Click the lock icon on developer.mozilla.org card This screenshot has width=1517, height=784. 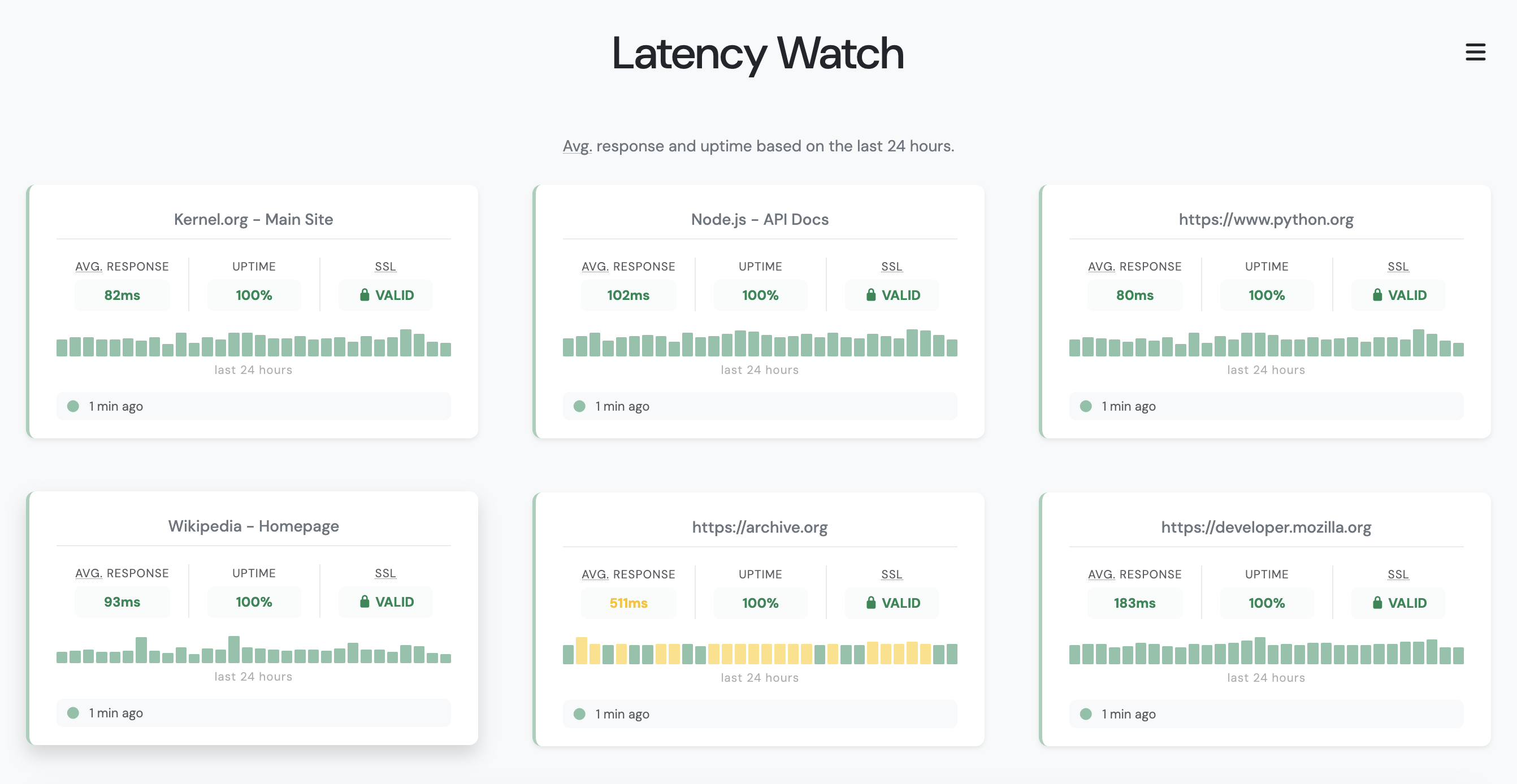[x=1378, y=602]
